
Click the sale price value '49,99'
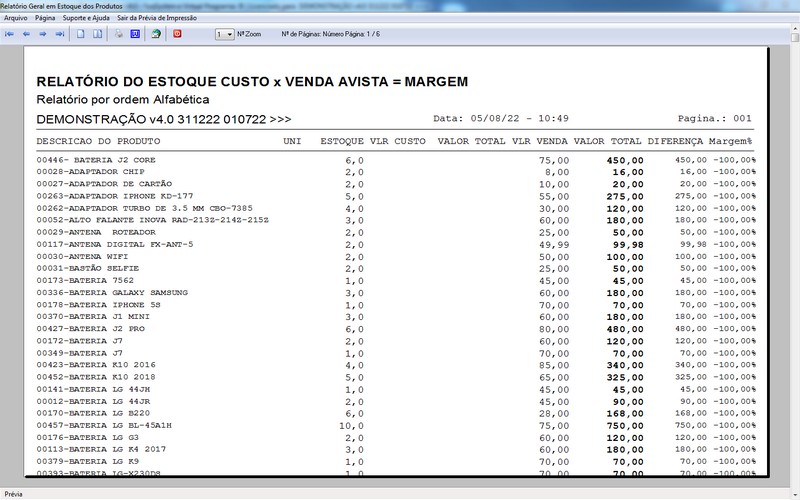click(554, 245)
